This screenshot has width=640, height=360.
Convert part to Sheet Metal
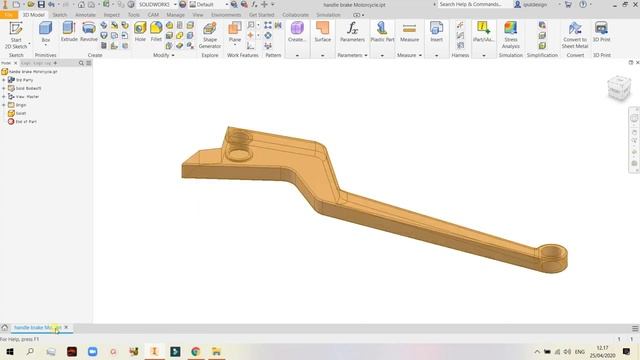[x=575, y=35]
